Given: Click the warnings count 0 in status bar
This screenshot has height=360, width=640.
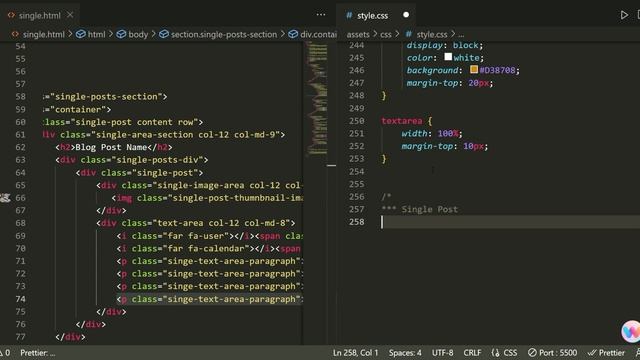Looking at the screenshot, I should click(5, 353).
